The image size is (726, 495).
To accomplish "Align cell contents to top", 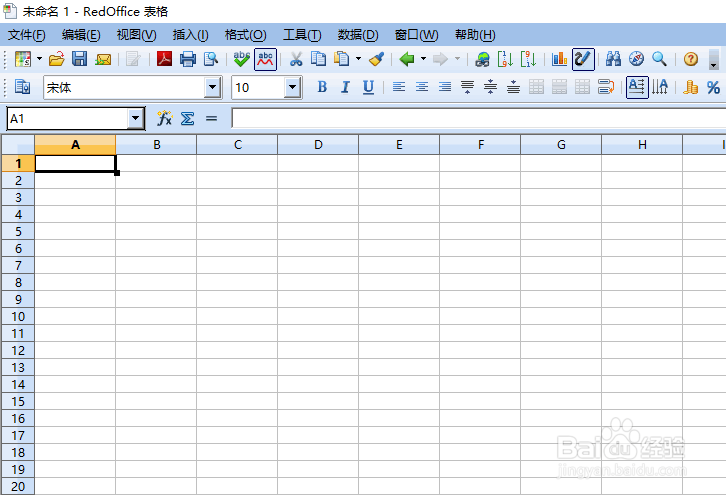I will click(x=468, y=87).
